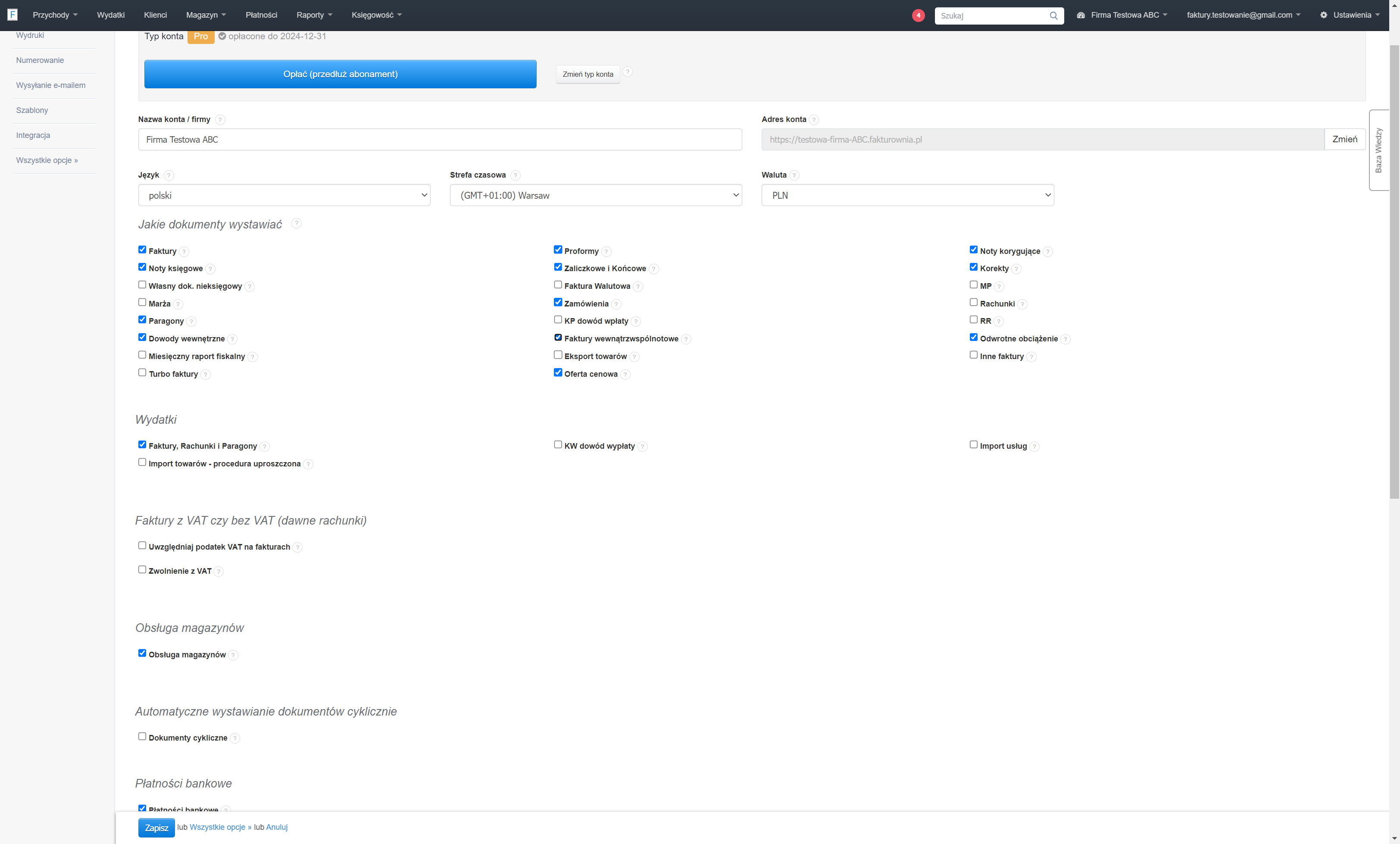This screenshot has height=844, width=1400.
Task: Open help icon next to Proformy
Action: pos(606,251)
